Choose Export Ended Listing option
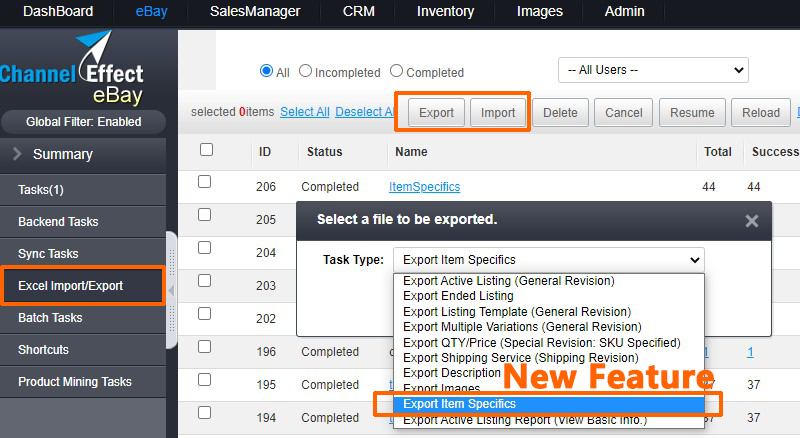This screenshot has height=438, width=800. [549, 296]
